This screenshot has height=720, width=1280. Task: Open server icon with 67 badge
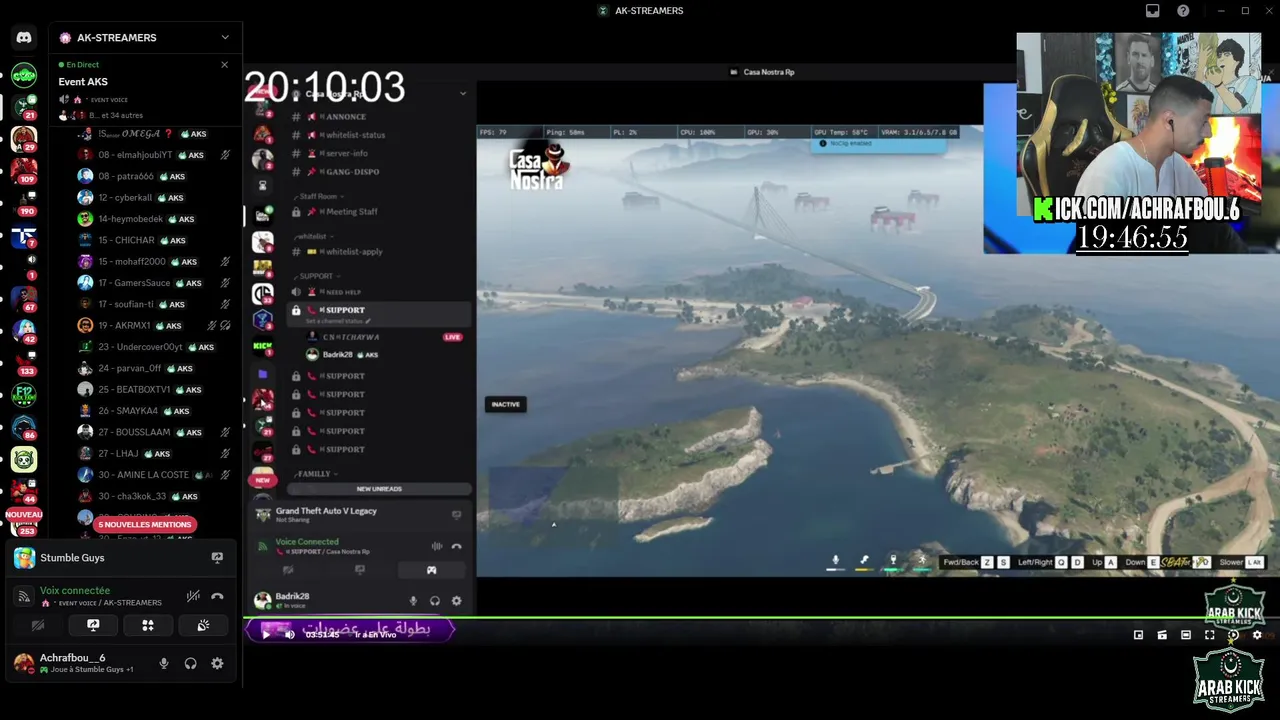(24, 297)
